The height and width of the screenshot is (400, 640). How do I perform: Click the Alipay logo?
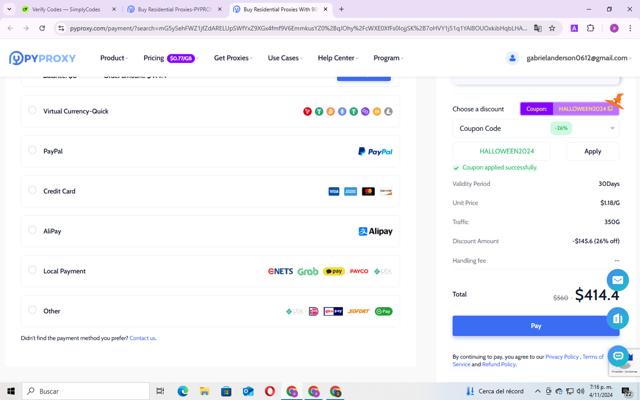(375, 231)
